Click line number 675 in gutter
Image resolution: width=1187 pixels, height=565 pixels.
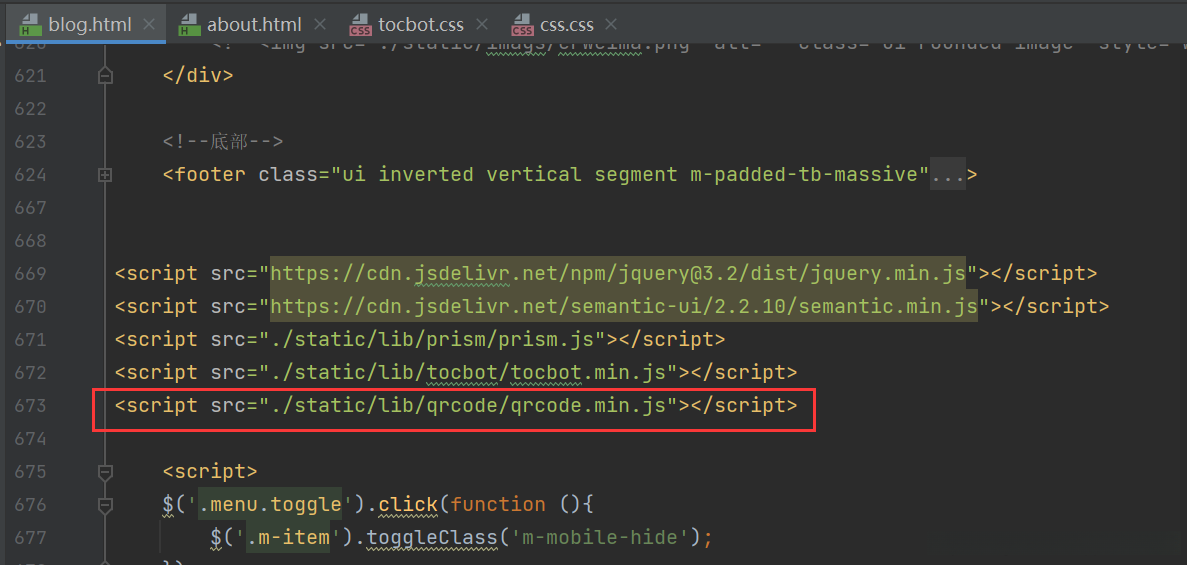30,471
